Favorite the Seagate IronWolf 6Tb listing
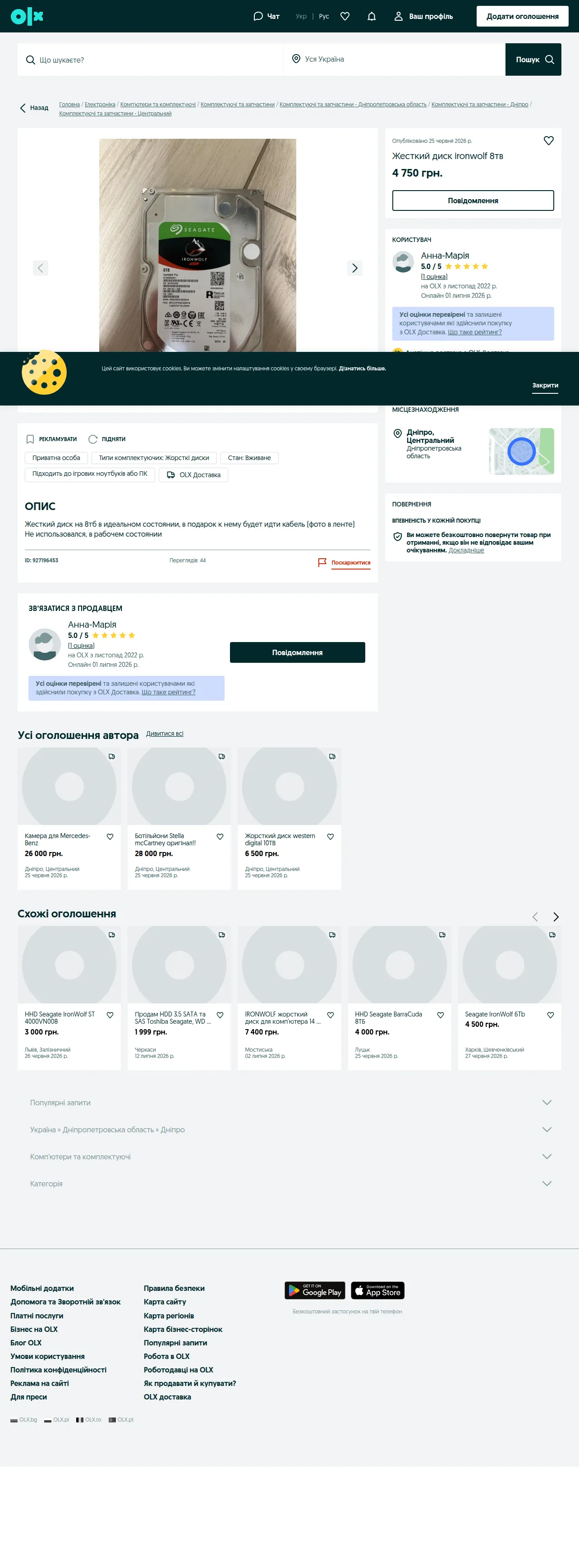 pos(550,1015)
